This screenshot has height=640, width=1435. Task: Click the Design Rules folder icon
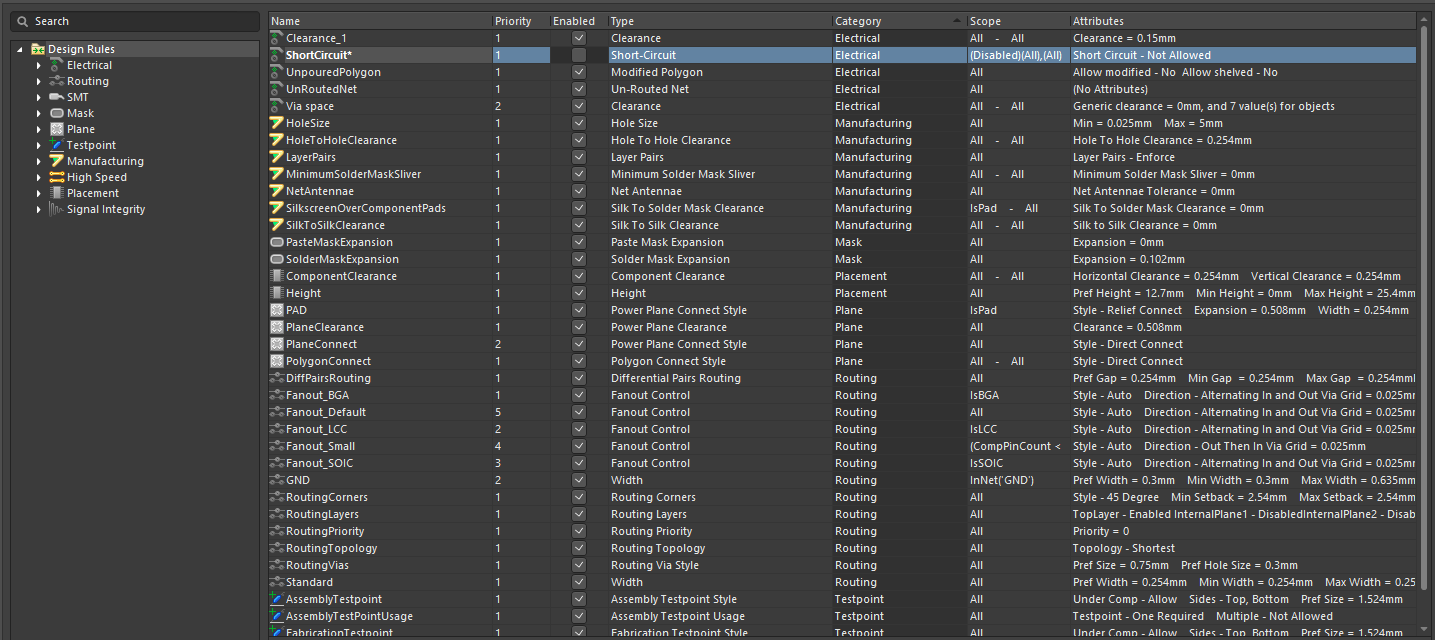click(x=38, y=49)
